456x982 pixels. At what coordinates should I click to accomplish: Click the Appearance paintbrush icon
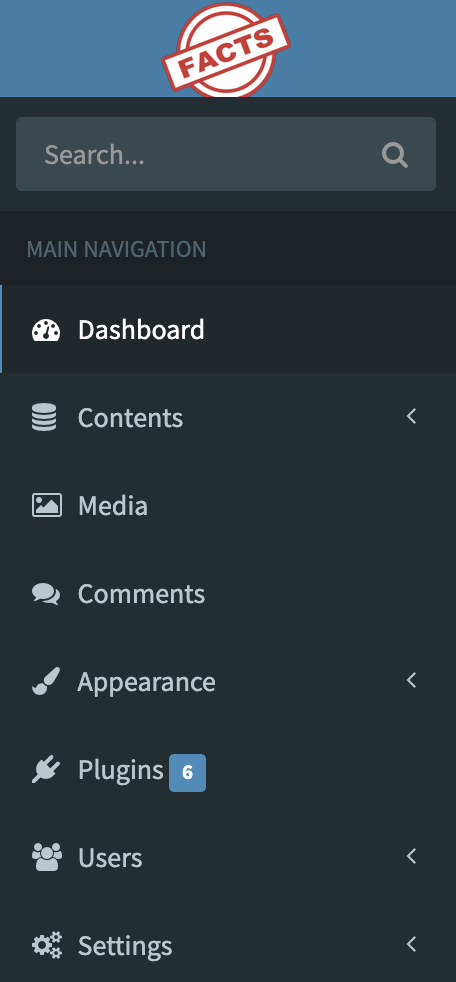point(46,681)
